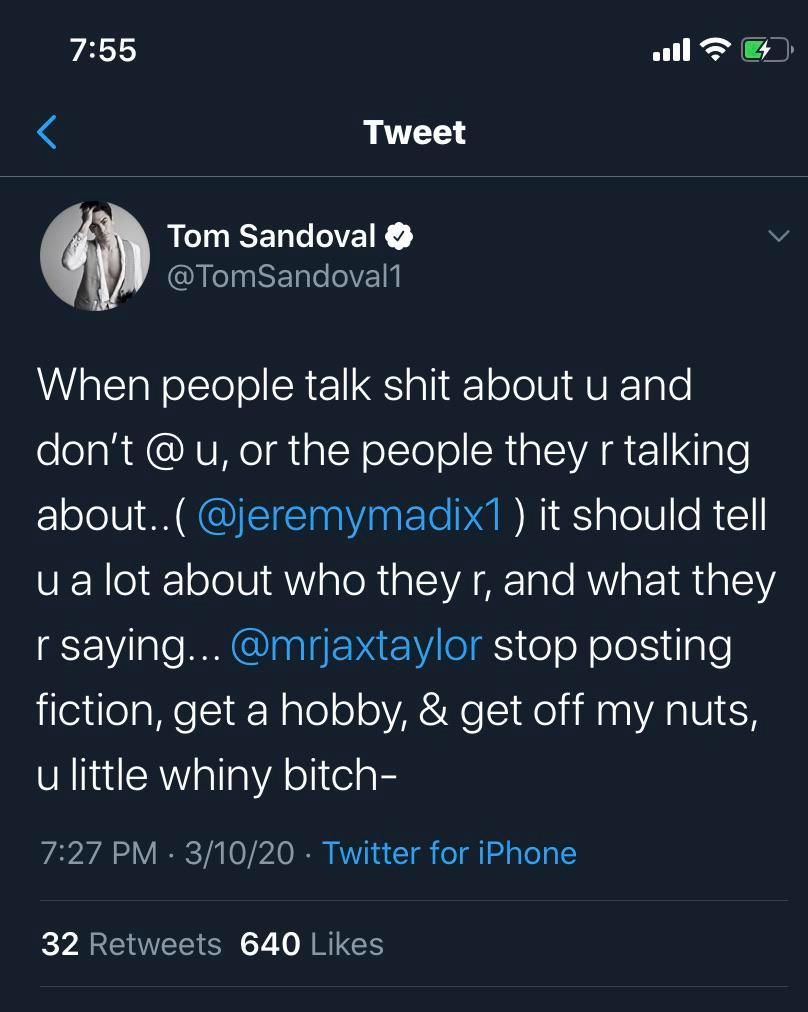This screenshot has height=1012, width=808.
Task: Open the tweet options chevron menu
Action: (x=777, y=236)
